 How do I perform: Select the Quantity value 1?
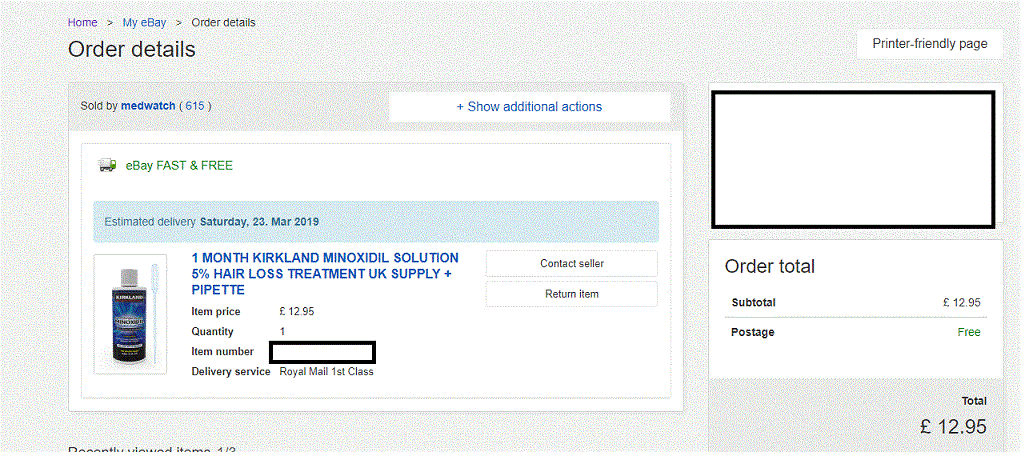coord(283,332)
